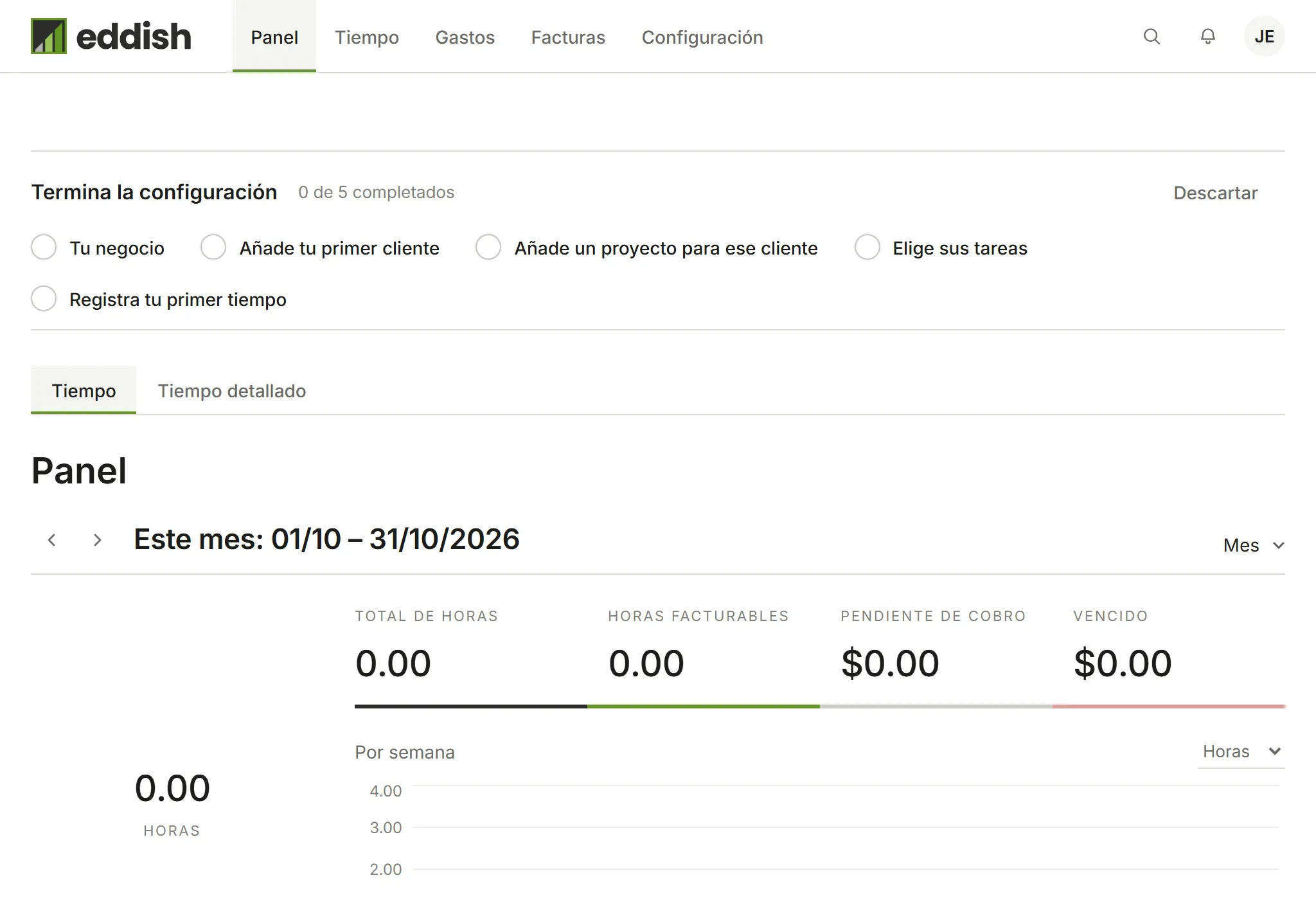Select the Tiempo dashboard tab
Viewport: 1316px width, 900px height.
point(84,390)
